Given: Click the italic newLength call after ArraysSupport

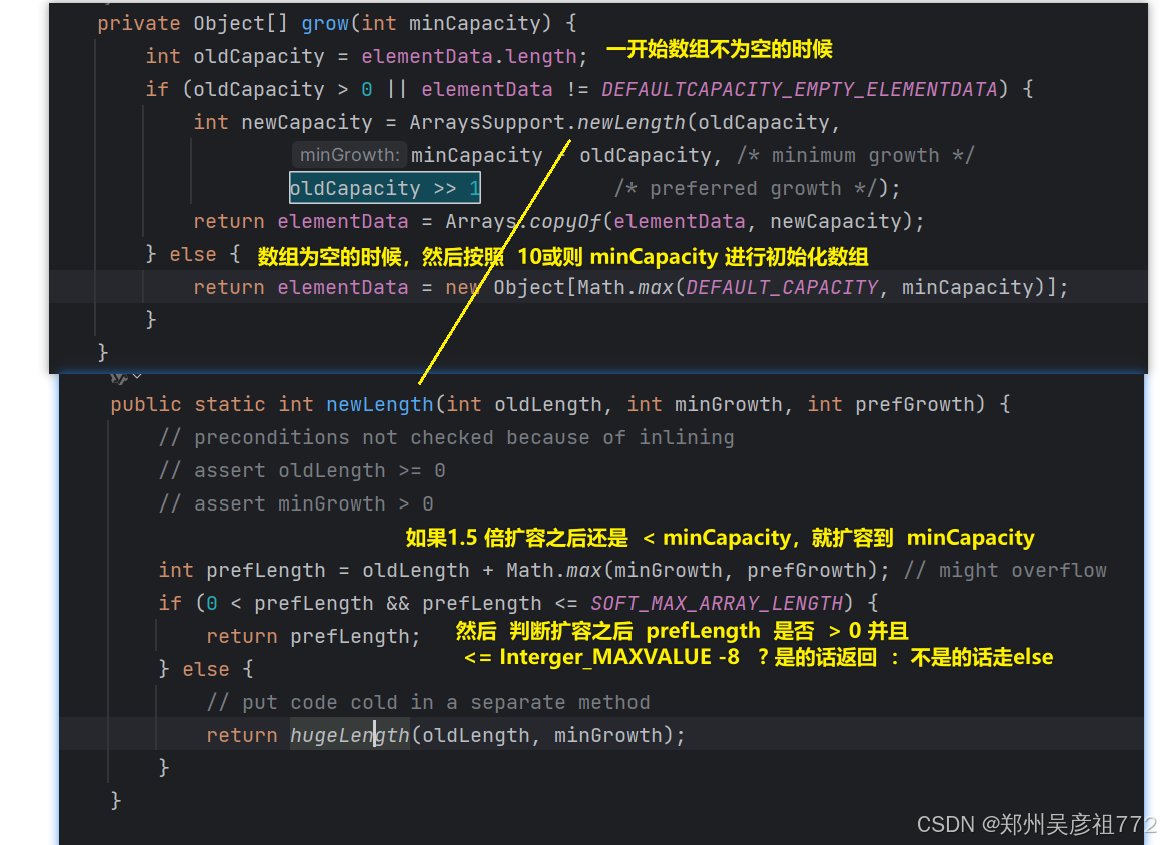Looking at the screenshot, I should point(631,122).
